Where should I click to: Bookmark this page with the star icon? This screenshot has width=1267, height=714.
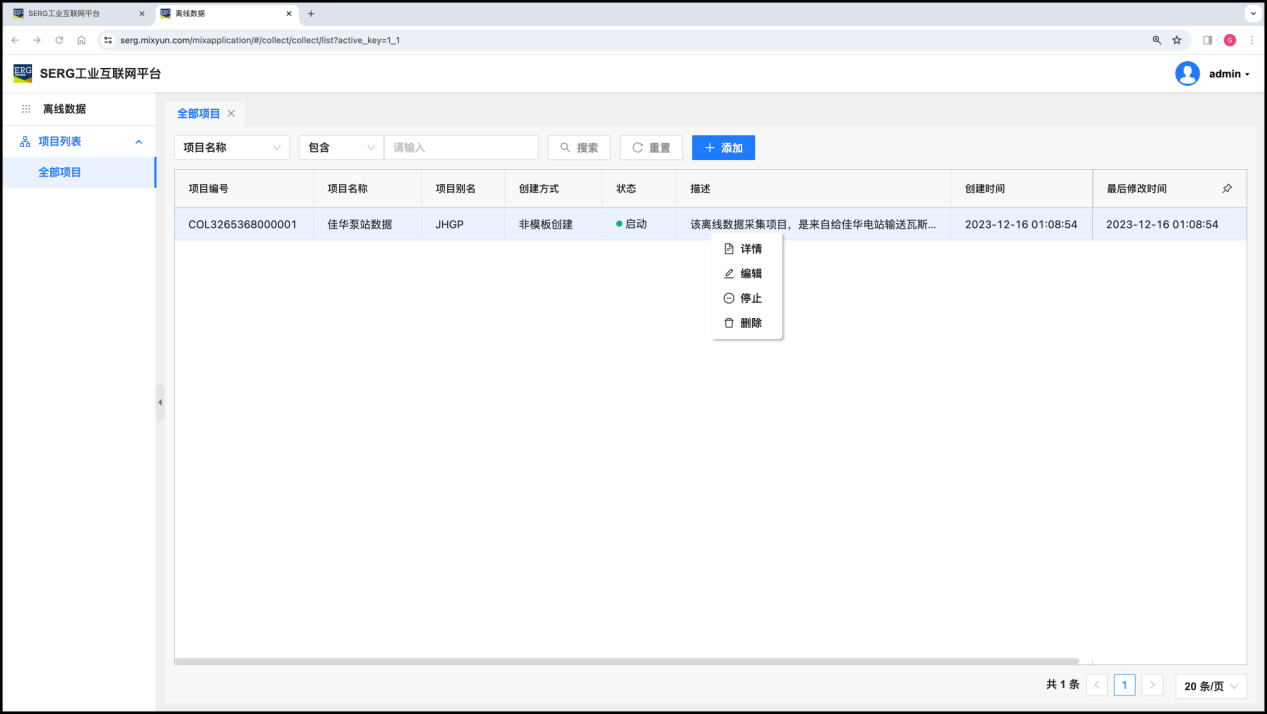tap(1177, 40)
